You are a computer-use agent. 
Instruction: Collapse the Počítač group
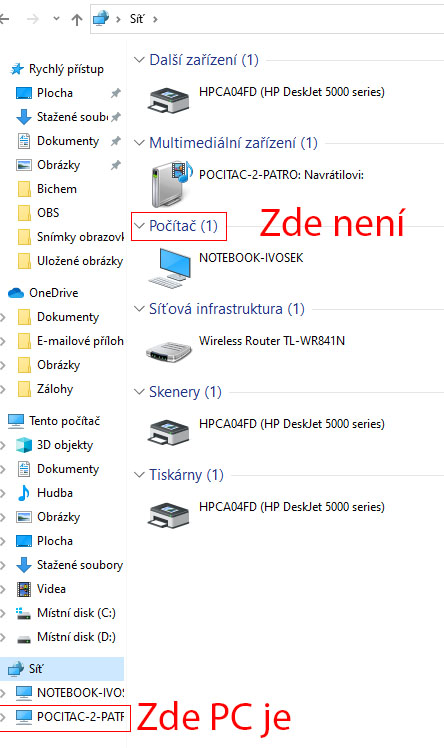[139, 226]
